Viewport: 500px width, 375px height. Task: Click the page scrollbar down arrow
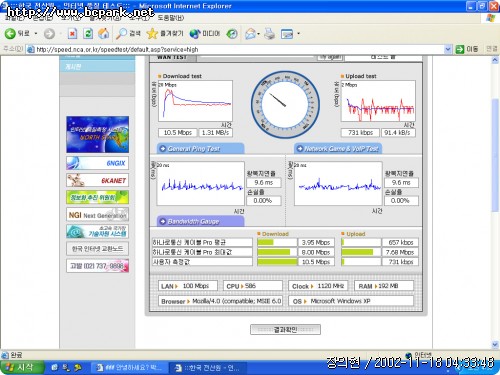495,344
